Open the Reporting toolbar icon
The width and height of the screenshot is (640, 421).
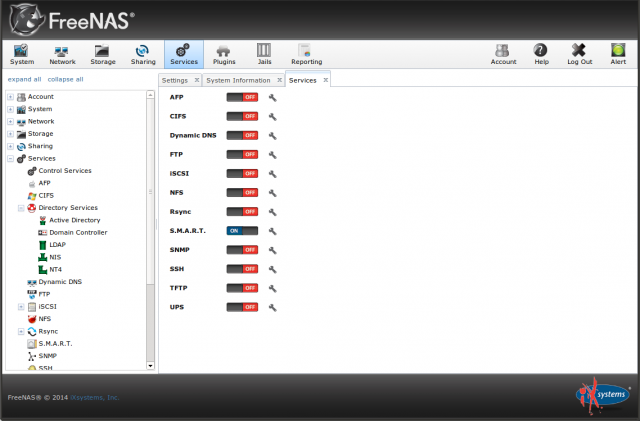coord(307,54)
